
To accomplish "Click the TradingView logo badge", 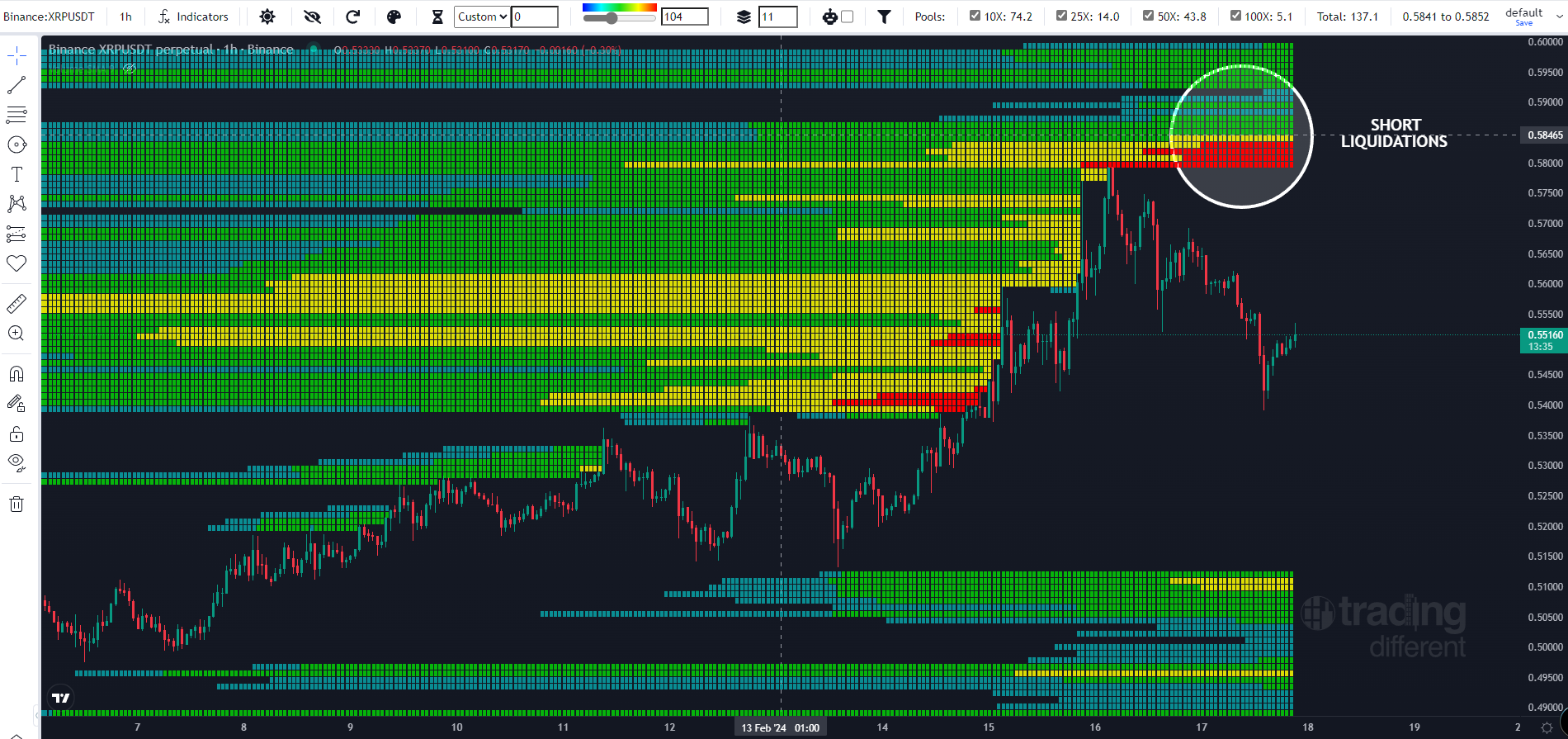I will point(61,698).
